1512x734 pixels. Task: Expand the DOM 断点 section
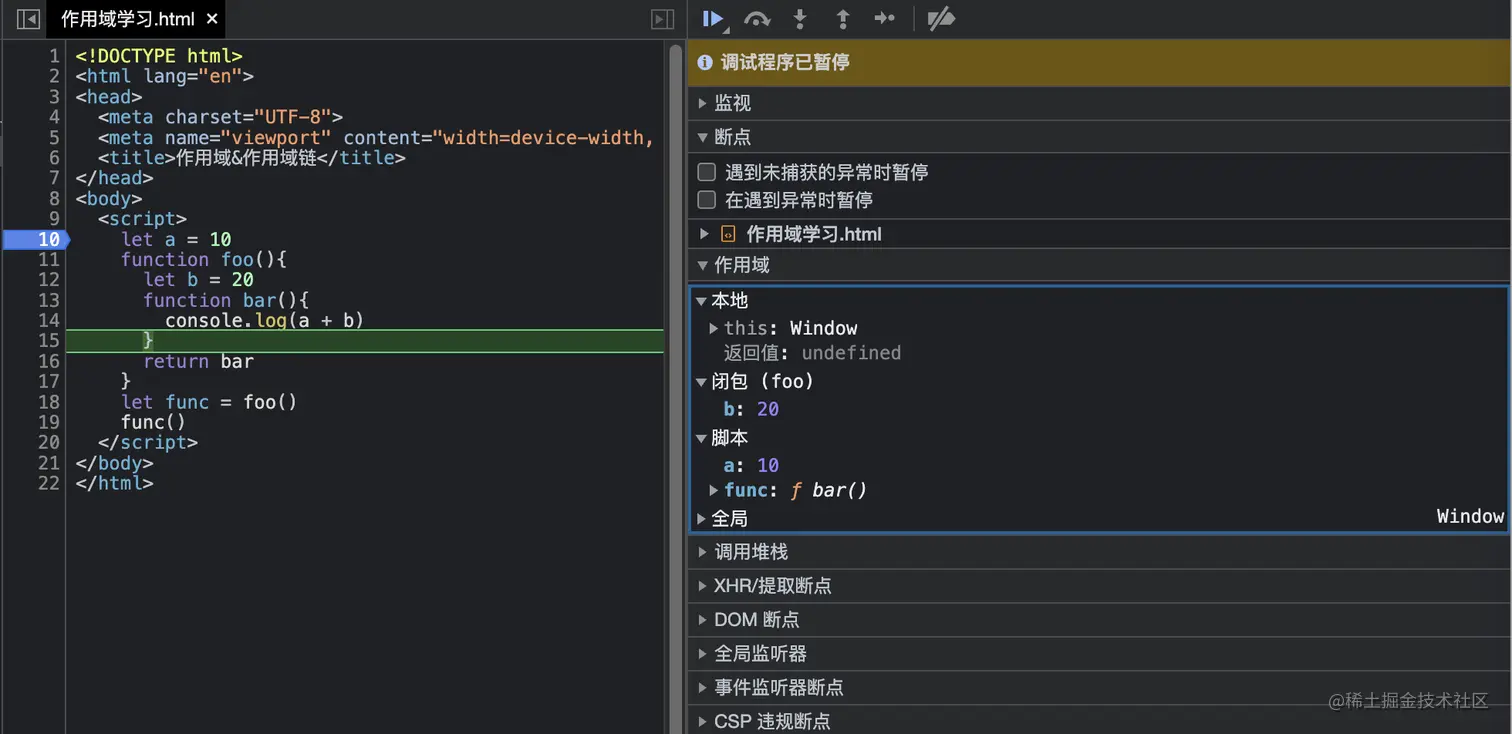pos(703,620)
